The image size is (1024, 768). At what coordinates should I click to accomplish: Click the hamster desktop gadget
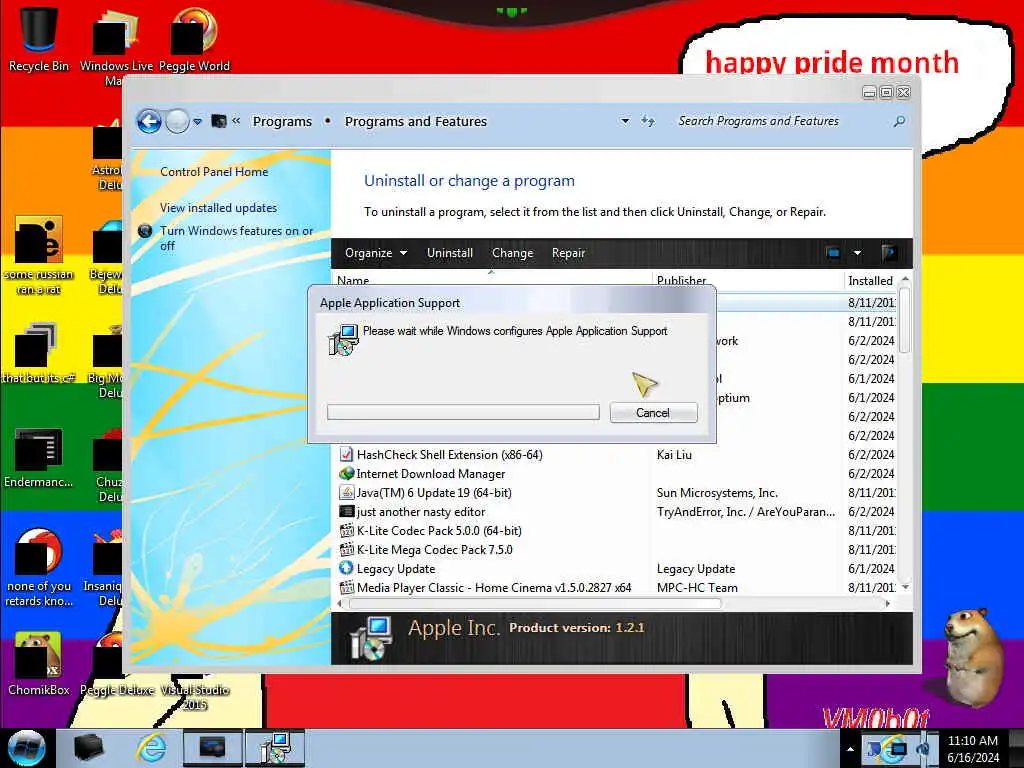[972, 656]
